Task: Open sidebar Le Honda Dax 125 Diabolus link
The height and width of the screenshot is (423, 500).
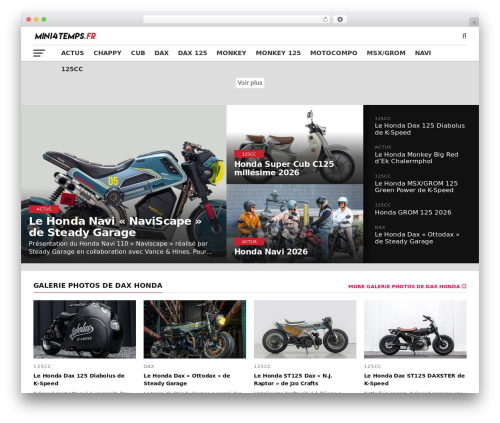Action: (420, 129)
